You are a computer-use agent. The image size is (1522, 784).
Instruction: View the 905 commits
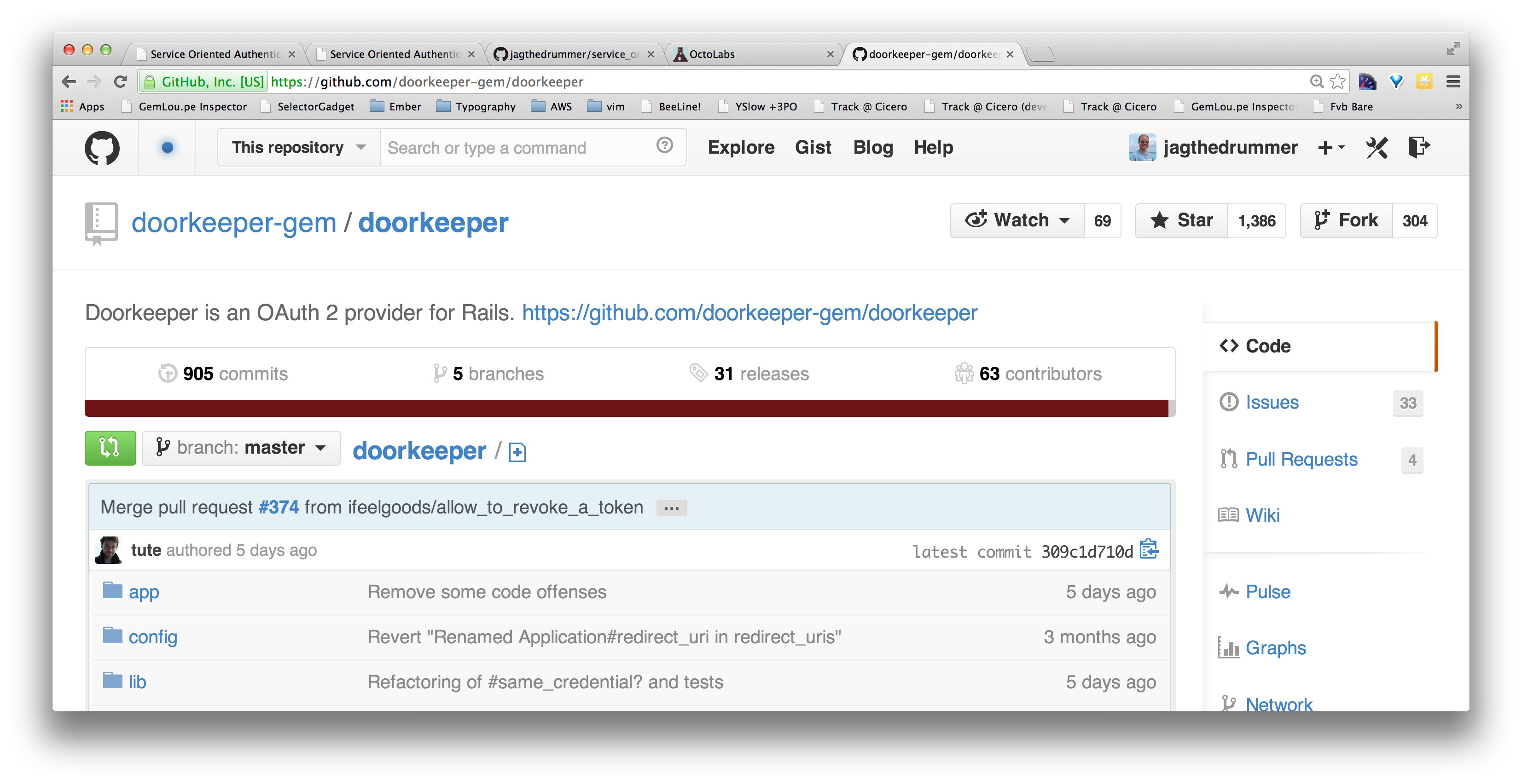[x=223, y=373]
